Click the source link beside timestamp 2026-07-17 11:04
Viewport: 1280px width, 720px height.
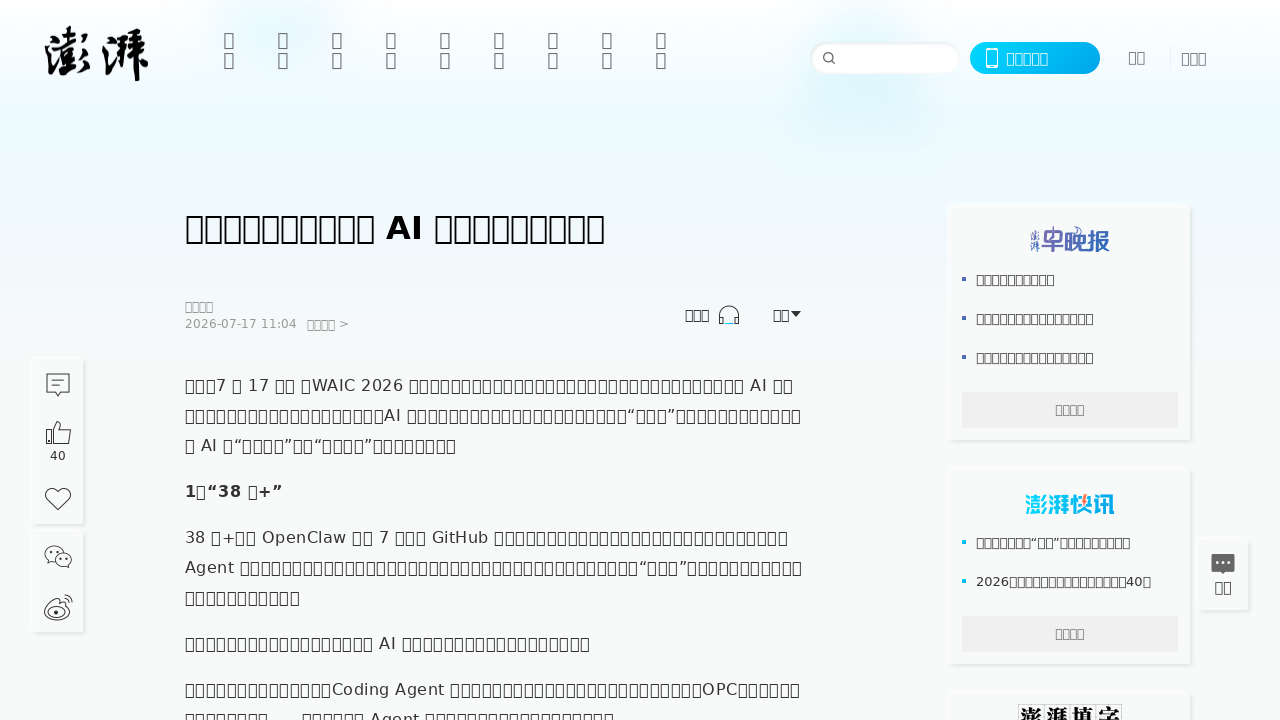click(327, 324)
